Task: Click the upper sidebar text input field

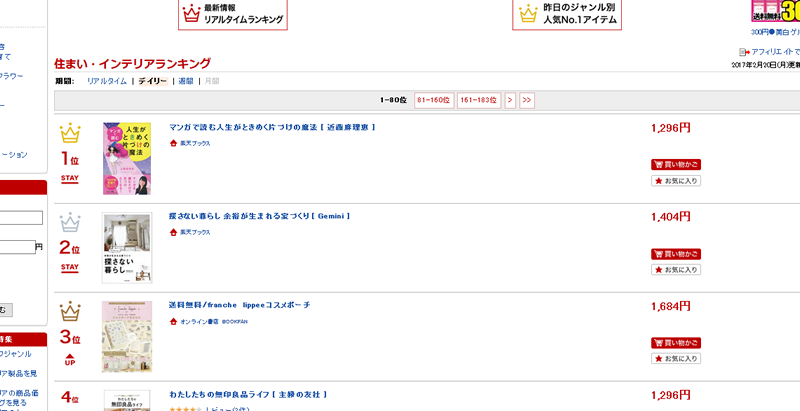Action: pyautogui.click(x=21, y=218)
